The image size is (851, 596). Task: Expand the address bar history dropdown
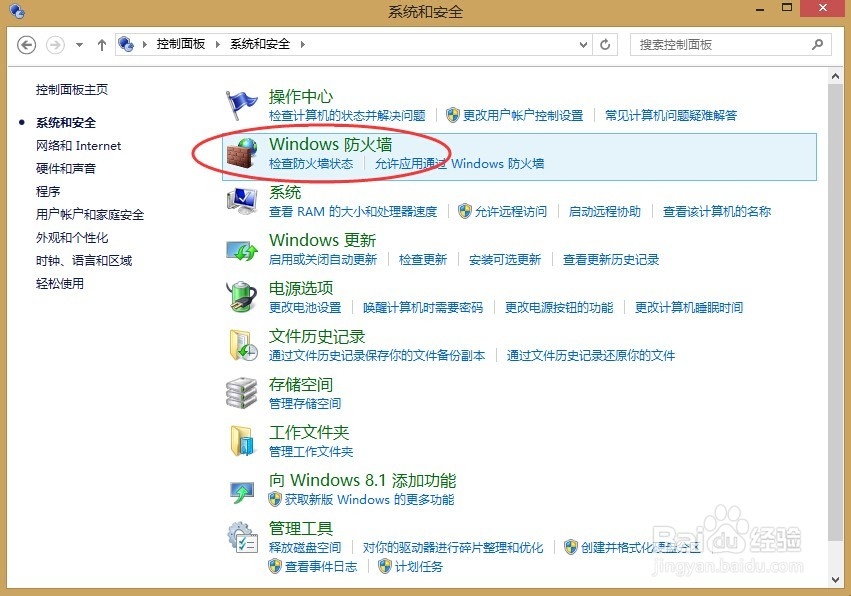pos(583,45)
